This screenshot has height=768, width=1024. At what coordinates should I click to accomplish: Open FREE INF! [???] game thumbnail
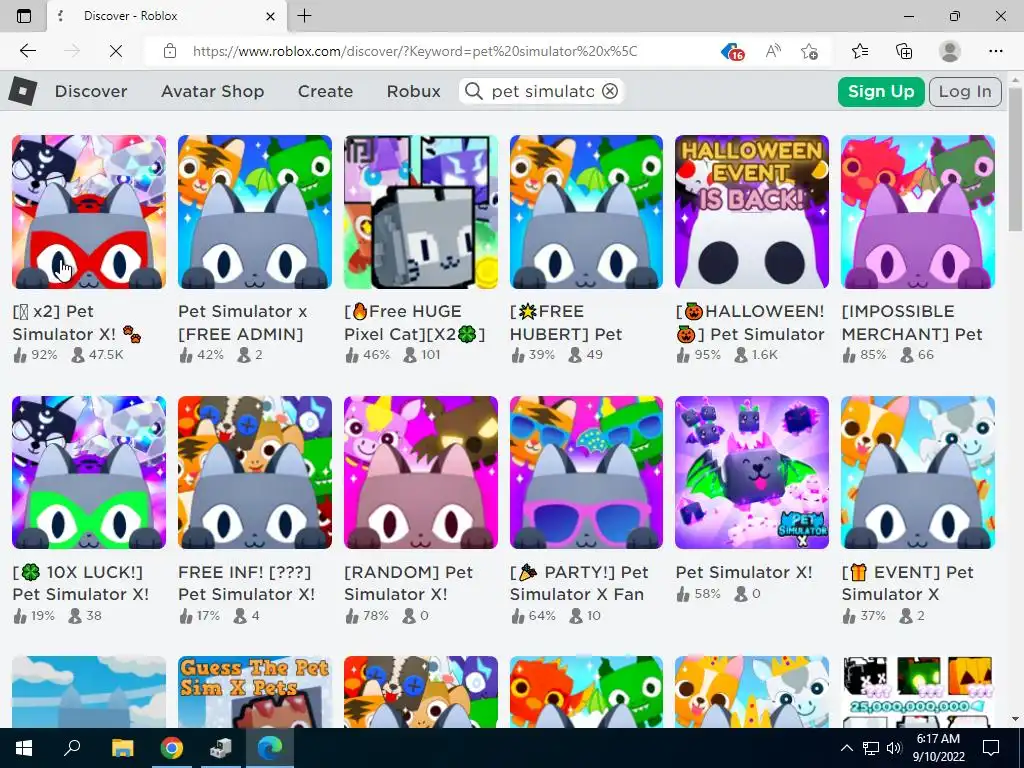pos(255,472)
